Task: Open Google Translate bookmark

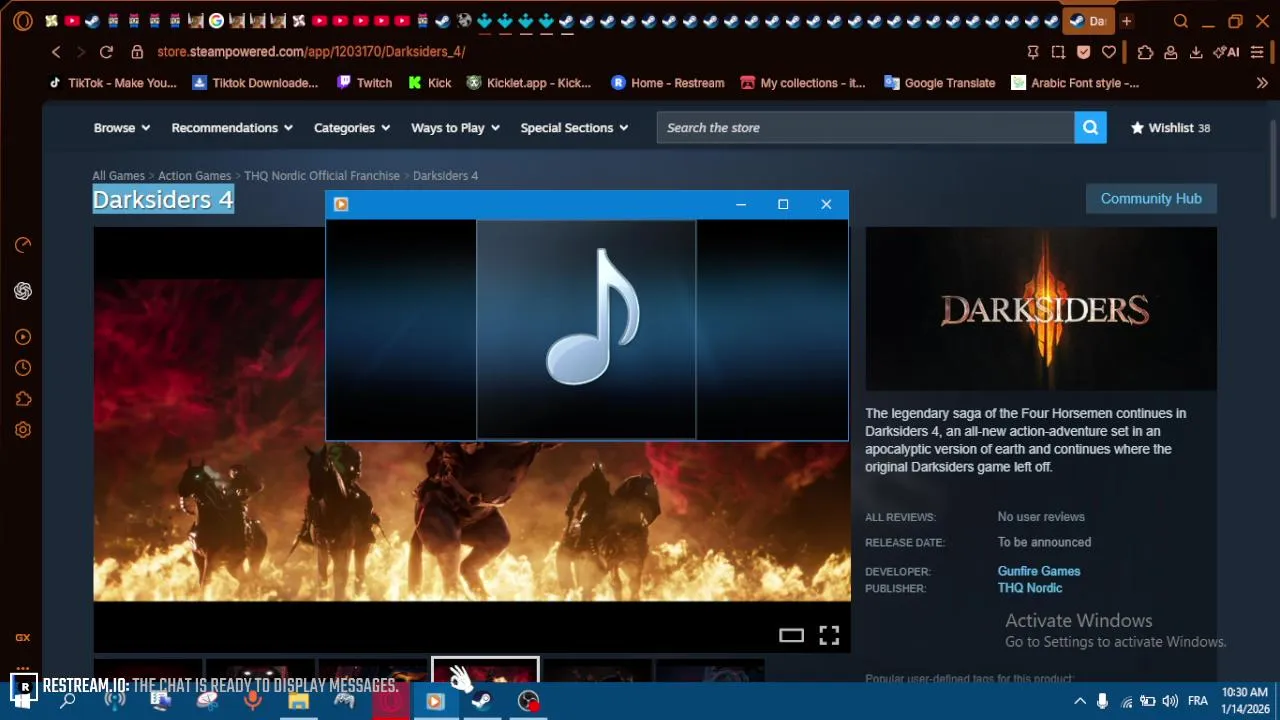Action: pyautogui.click(x=940, y=83)
